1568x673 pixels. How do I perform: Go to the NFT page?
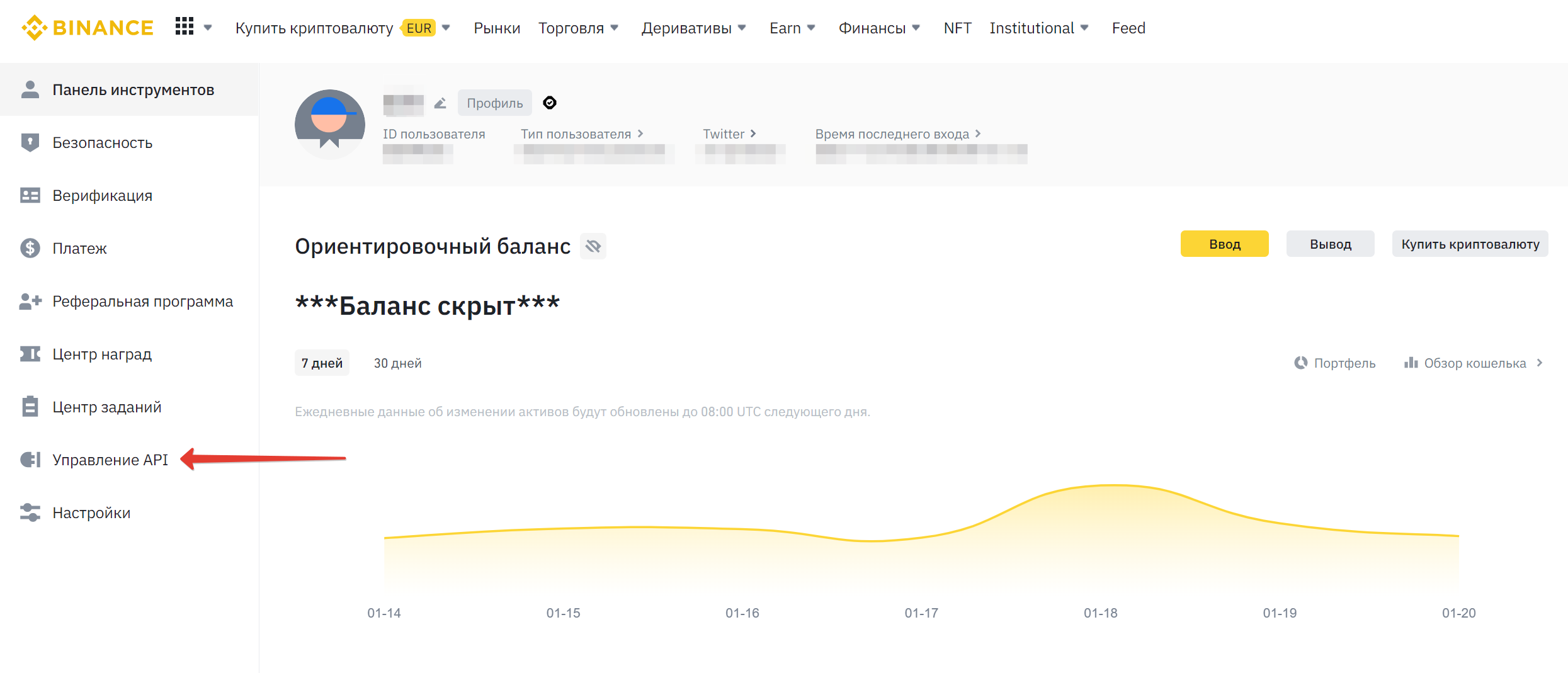[x=957, y=28]
